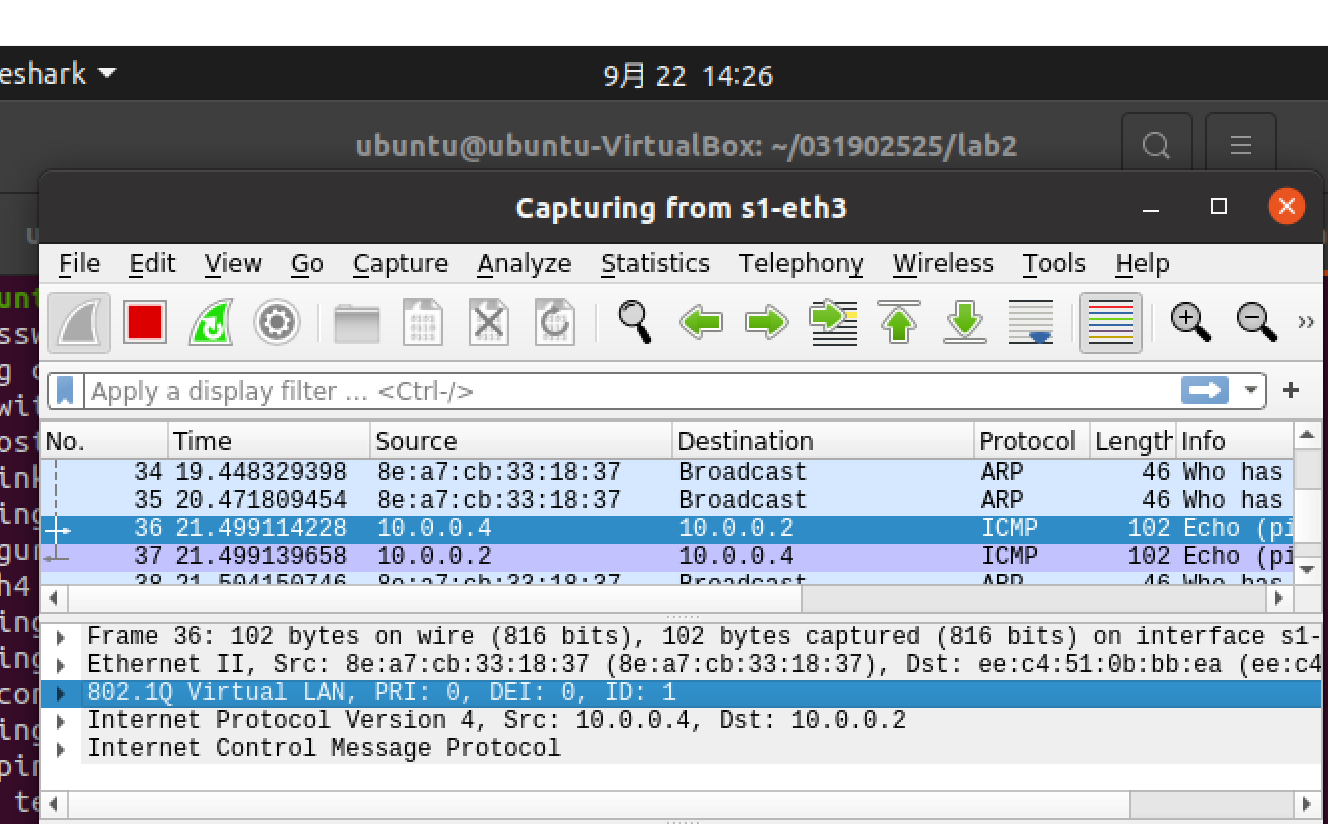Zoom in on packet text

pyautogui.click(x=1190, y=322)
